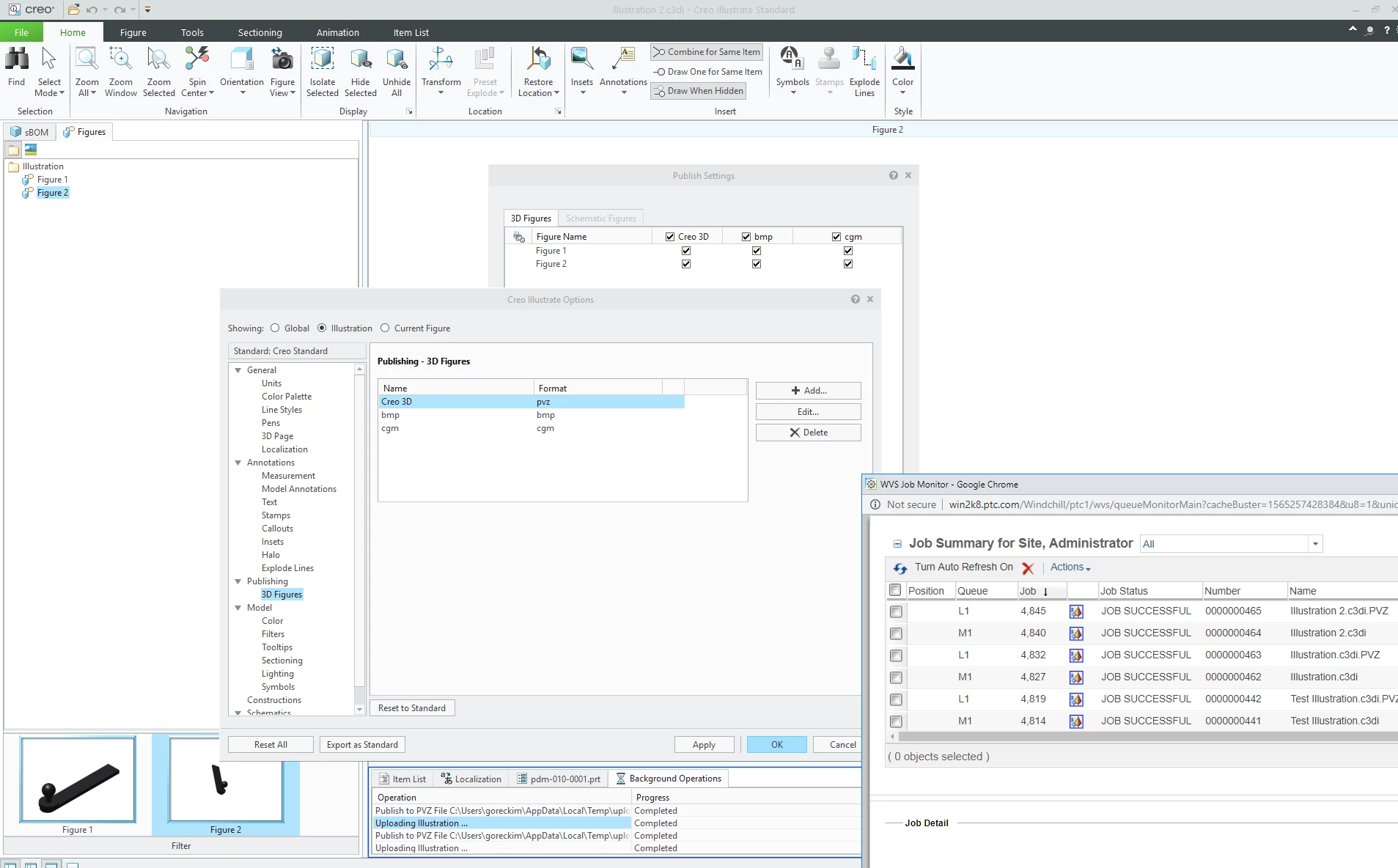Click Isolate Selected icon
Screen dimensions: 1398x868
323,59
